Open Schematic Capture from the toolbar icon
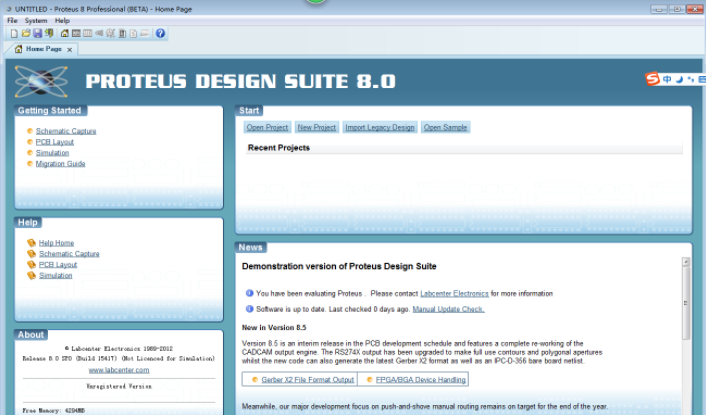This screenshot has width=706, height=415. (x=76, y=33)
